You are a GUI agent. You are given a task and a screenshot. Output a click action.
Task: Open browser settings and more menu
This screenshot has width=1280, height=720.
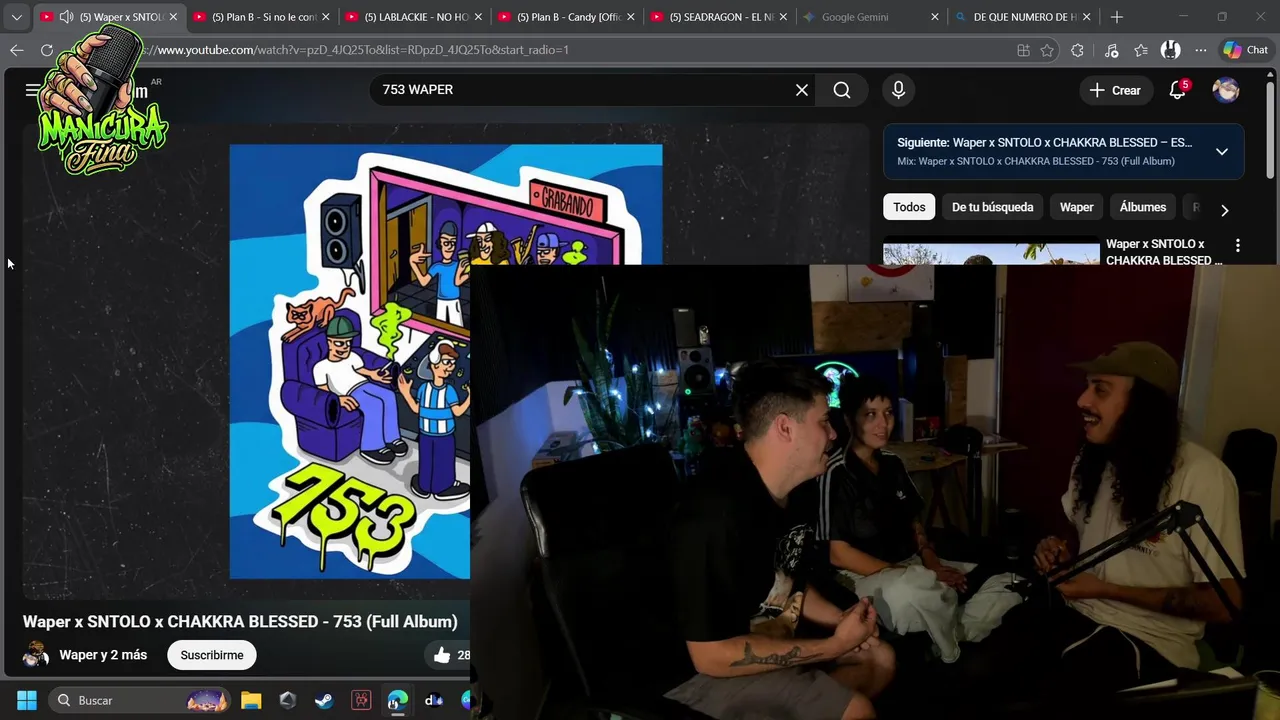(1201, 50)
